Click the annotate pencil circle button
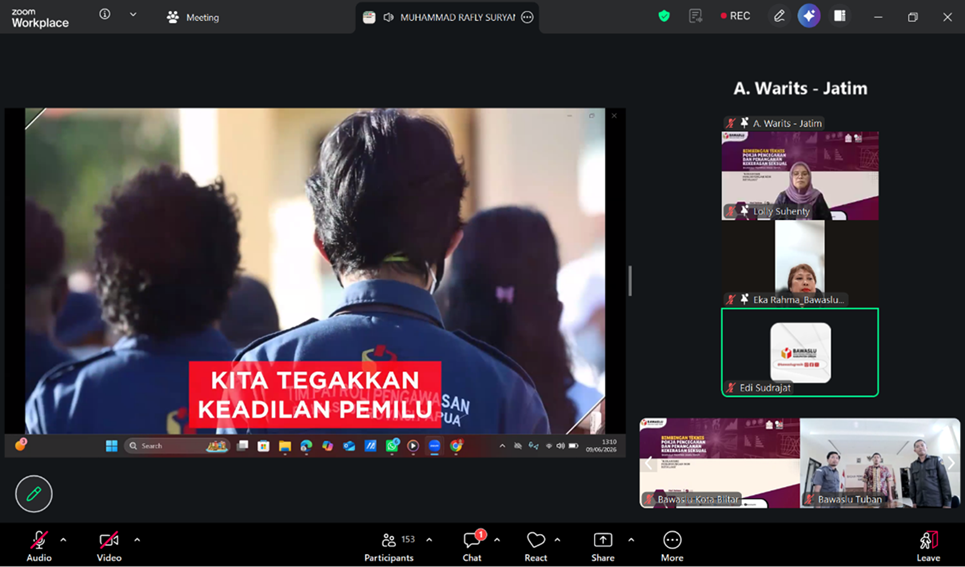Image resolution: width=965 pixels, height=567 pixels. click(34, 494)
